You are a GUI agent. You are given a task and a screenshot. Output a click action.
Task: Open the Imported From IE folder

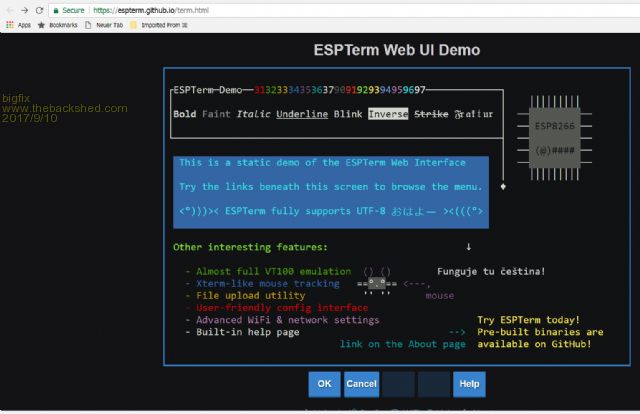133,24
